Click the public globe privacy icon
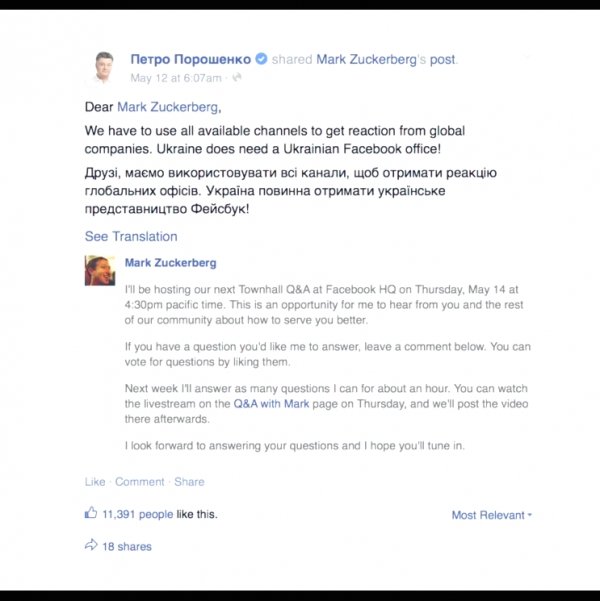The width and height of the screenshot is (600, 601). click(x=237, y=77)
